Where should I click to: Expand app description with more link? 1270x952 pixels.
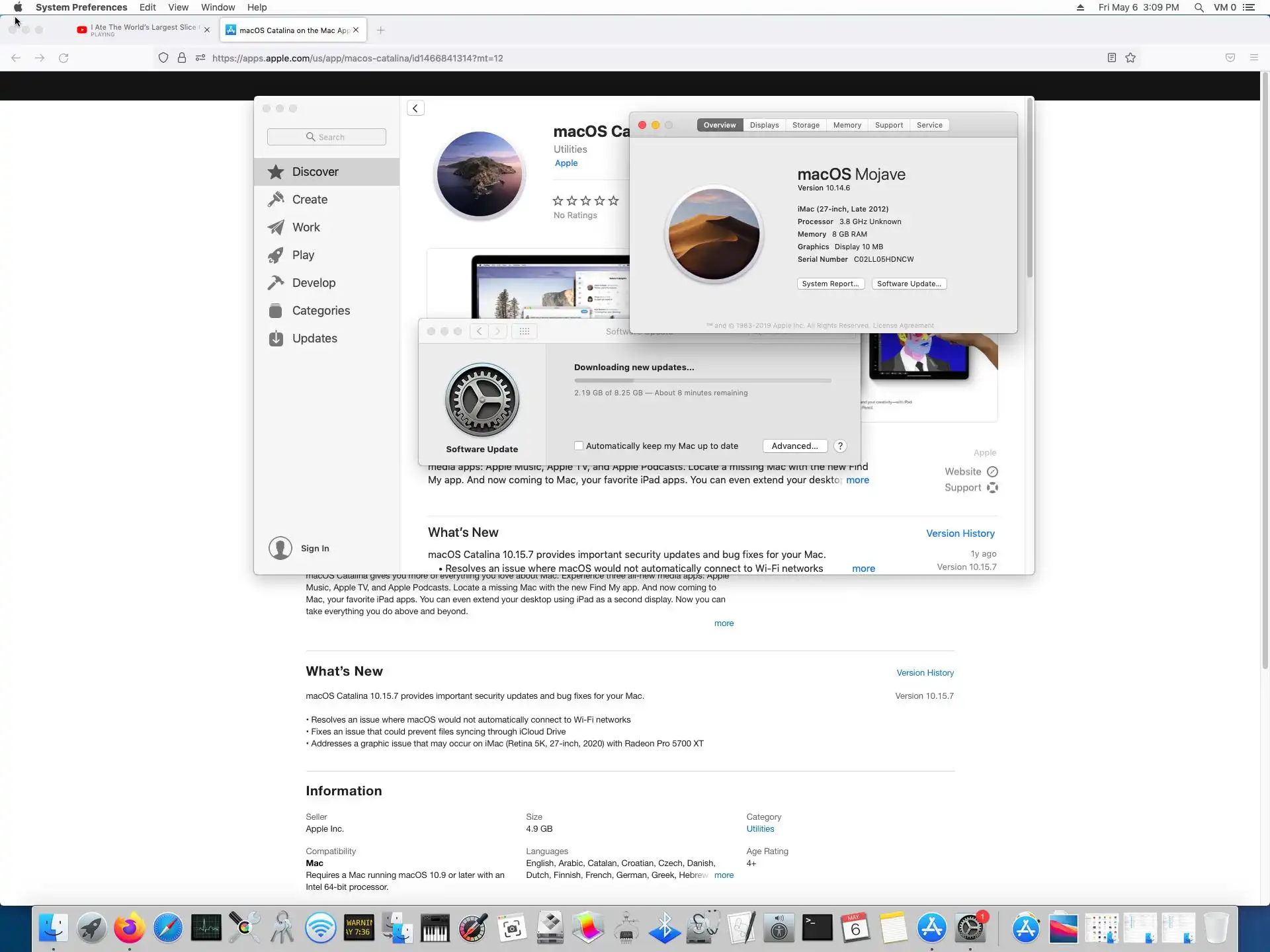724,623
